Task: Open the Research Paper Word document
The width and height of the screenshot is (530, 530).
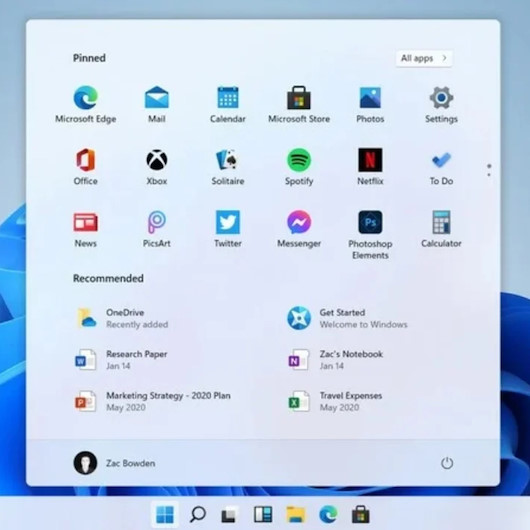Action: point(121,360)
